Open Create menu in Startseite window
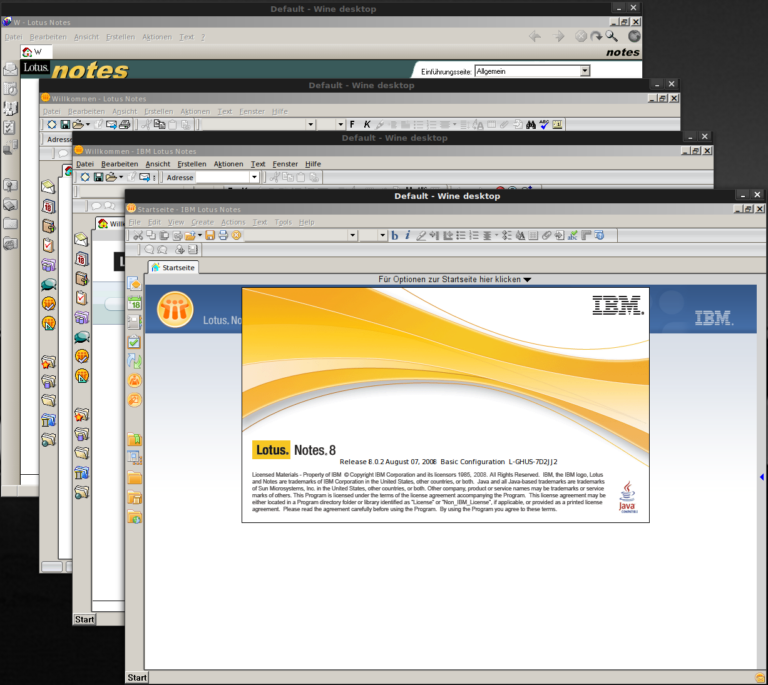The image size is (768, 685). 202,222
